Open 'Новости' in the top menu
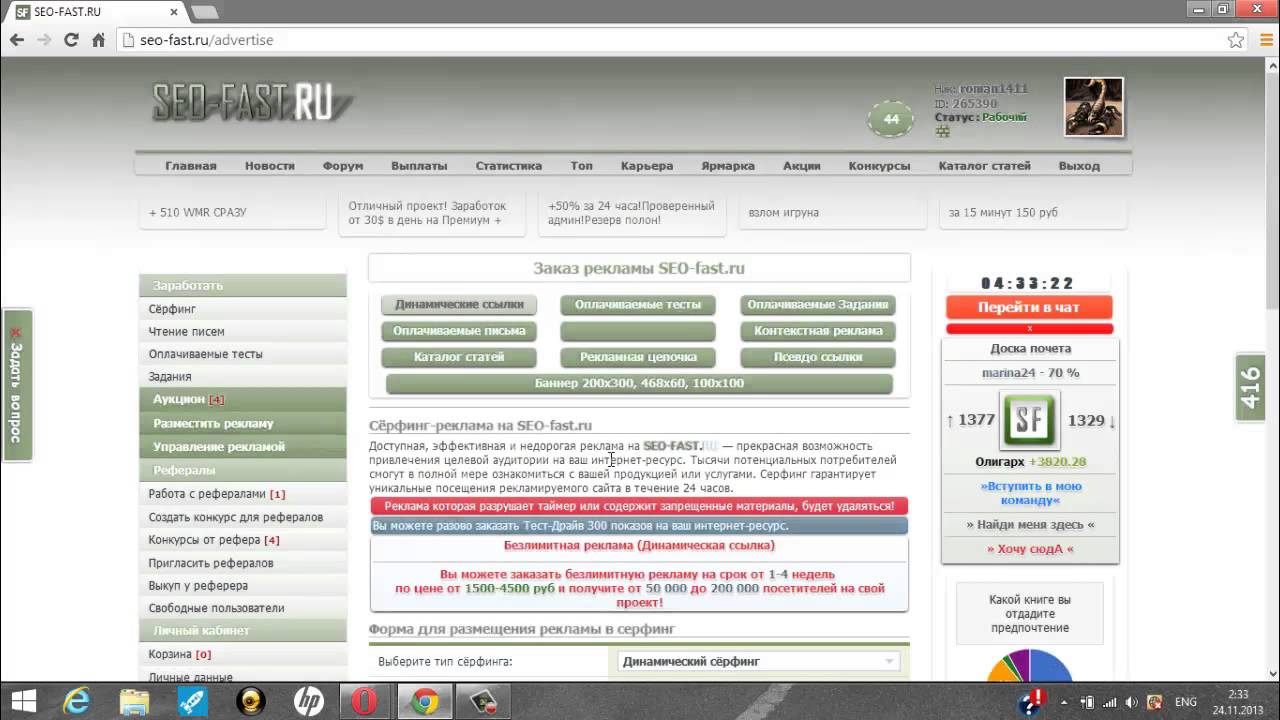 270,166
